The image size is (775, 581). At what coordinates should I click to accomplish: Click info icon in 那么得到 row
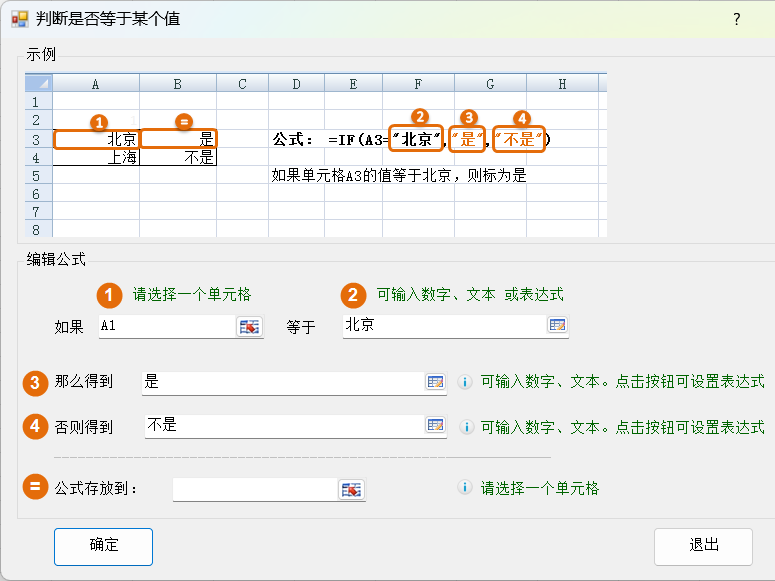pos(464,382)
